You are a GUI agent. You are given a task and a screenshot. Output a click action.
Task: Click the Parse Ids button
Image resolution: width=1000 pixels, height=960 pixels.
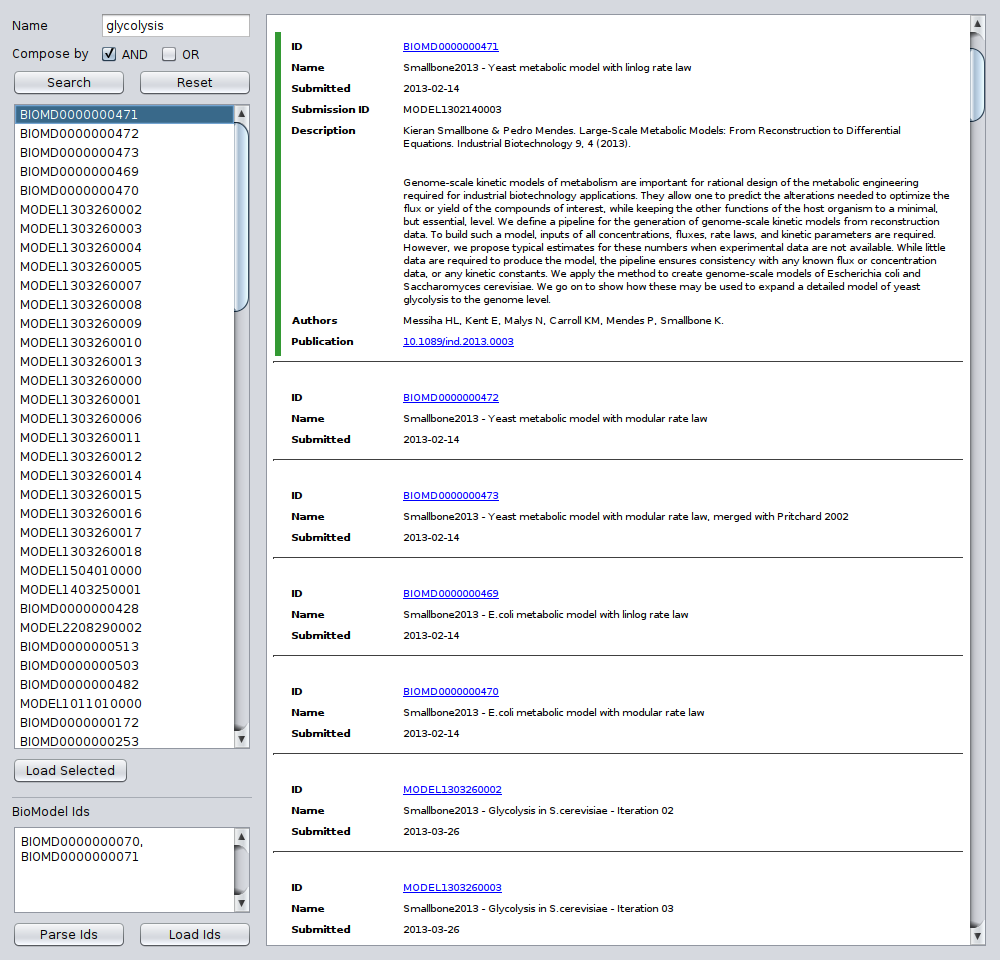click(x=69, y=934)
